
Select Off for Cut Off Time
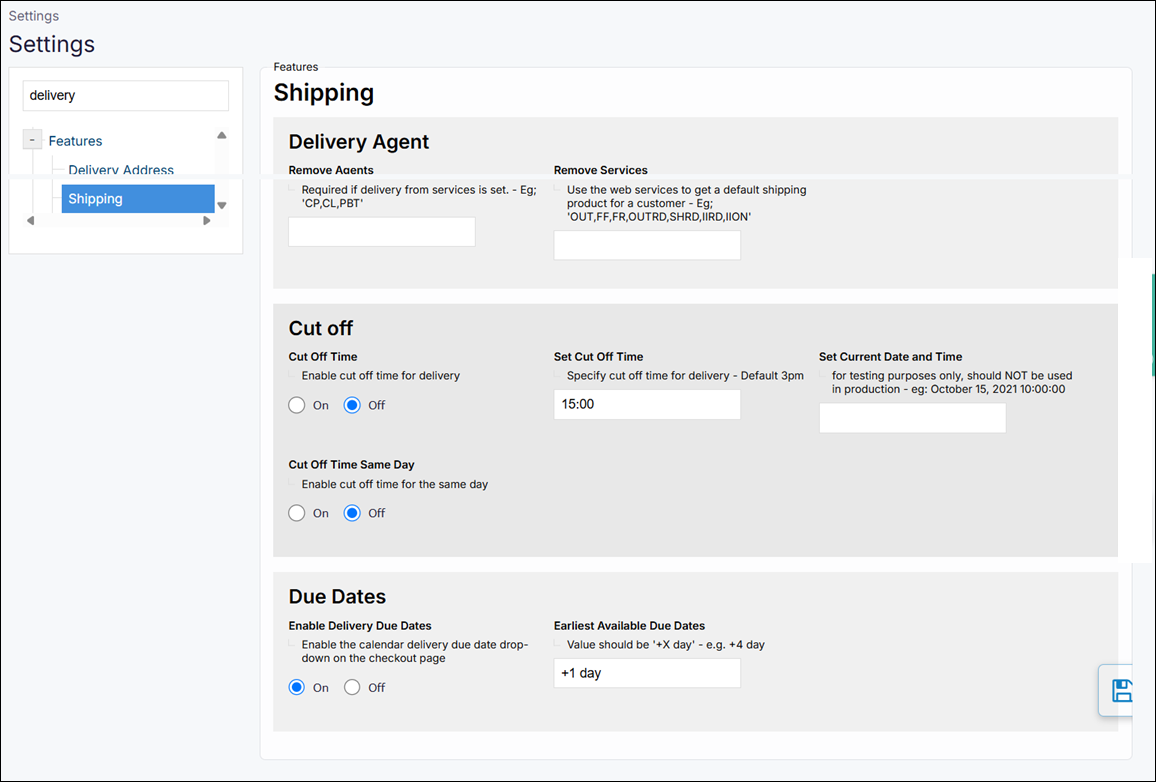tap(352, 405)
